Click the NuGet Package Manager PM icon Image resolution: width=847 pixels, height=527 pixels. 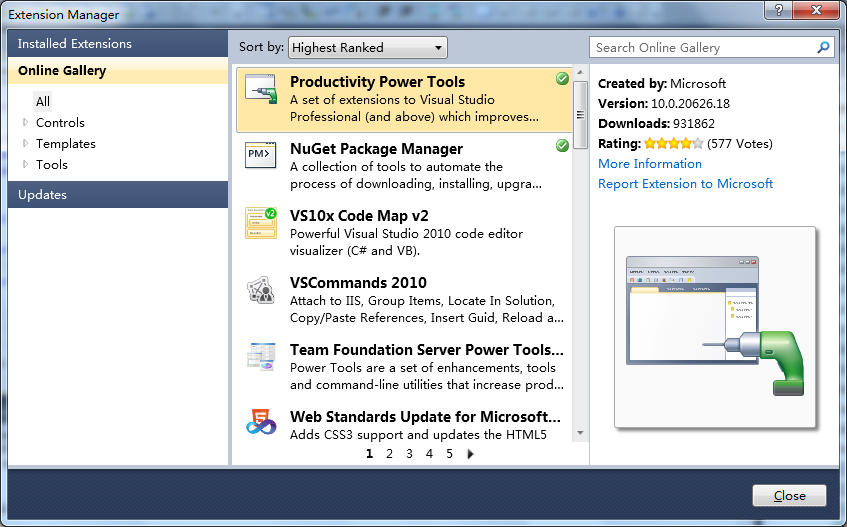pyautogui.click(x=260, y=155)
